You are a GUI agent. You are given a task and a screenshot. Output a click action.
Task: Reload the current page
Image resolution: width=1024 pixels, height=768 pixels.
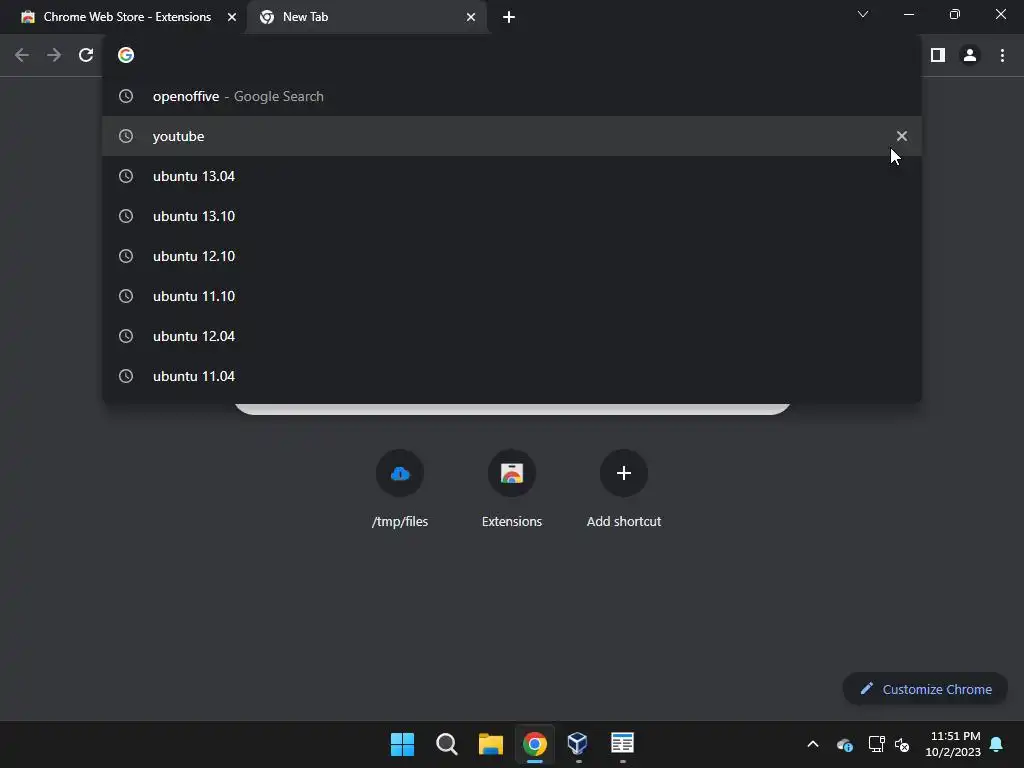pyautogui.click(x=86, y=56)
